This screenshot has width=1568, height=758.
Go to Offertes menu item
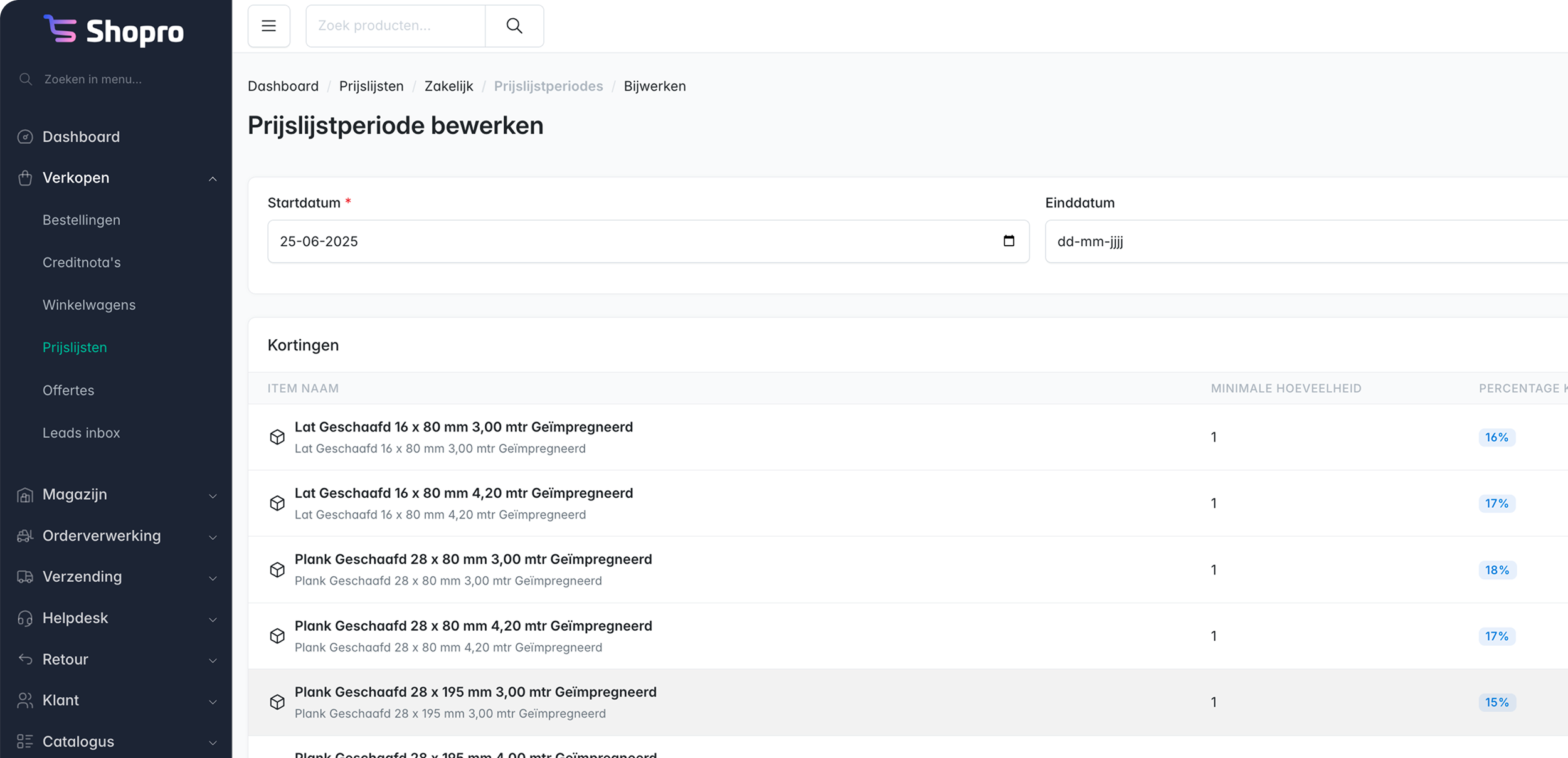coord(68,390)
